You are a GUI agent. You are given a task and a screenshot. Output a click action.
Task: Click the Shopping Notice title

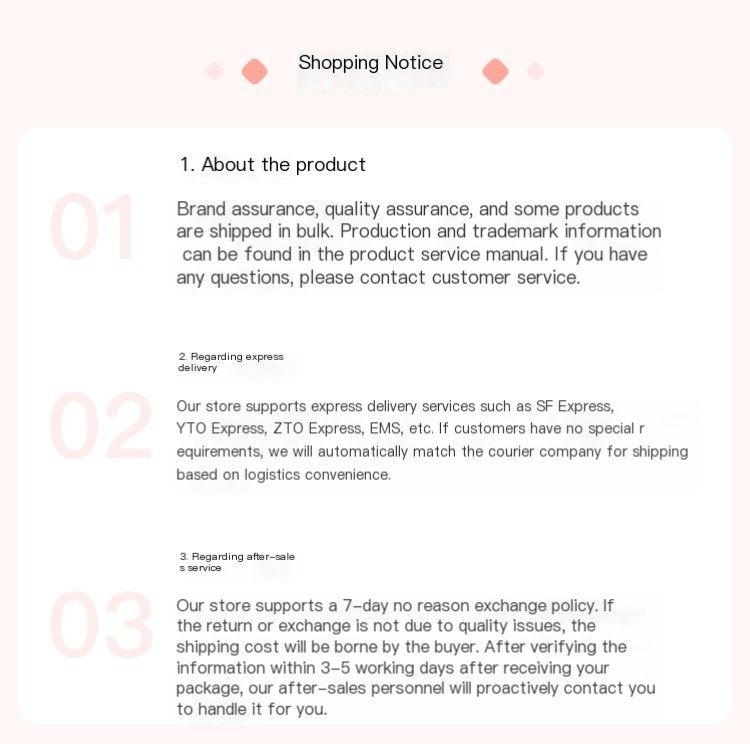[371, 62]
